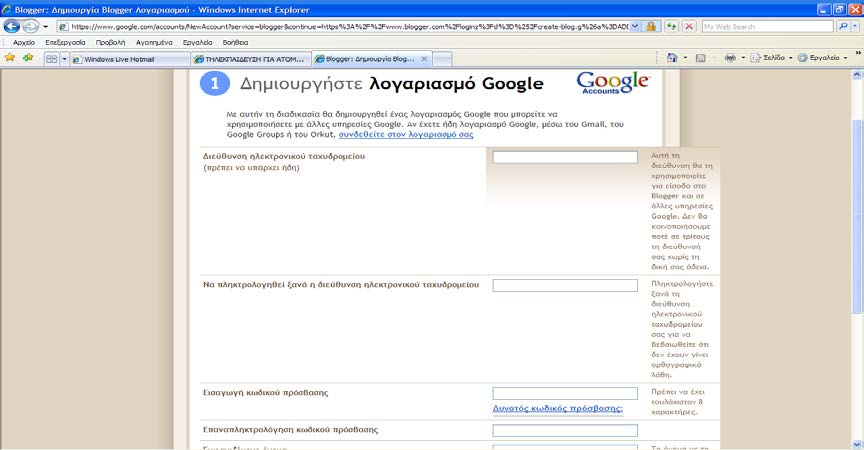Click the security padlock icon
The image size is (864, 450).
651,26
